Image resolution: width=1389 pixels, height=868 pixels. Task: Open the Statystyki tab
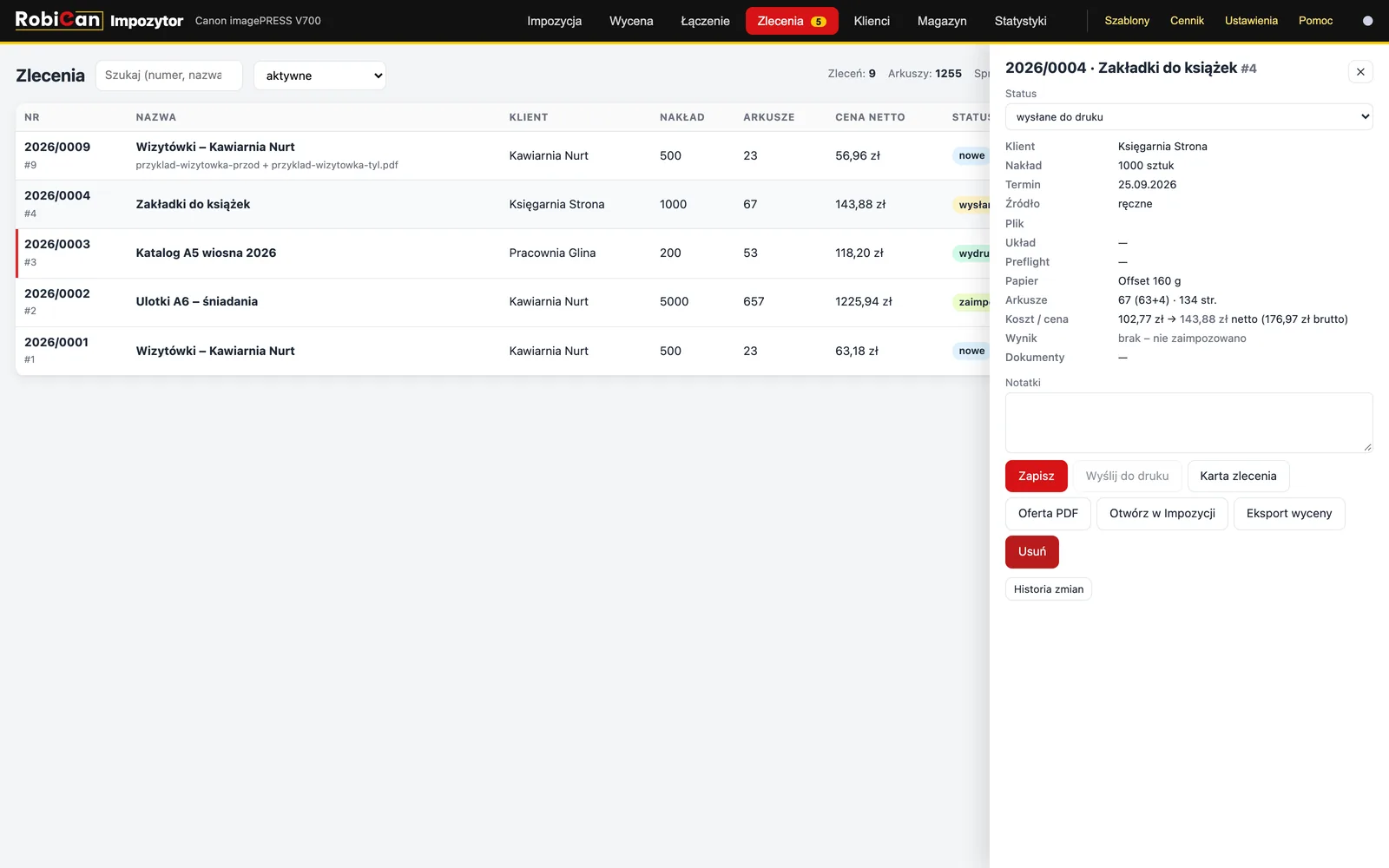click(1020, 21)
